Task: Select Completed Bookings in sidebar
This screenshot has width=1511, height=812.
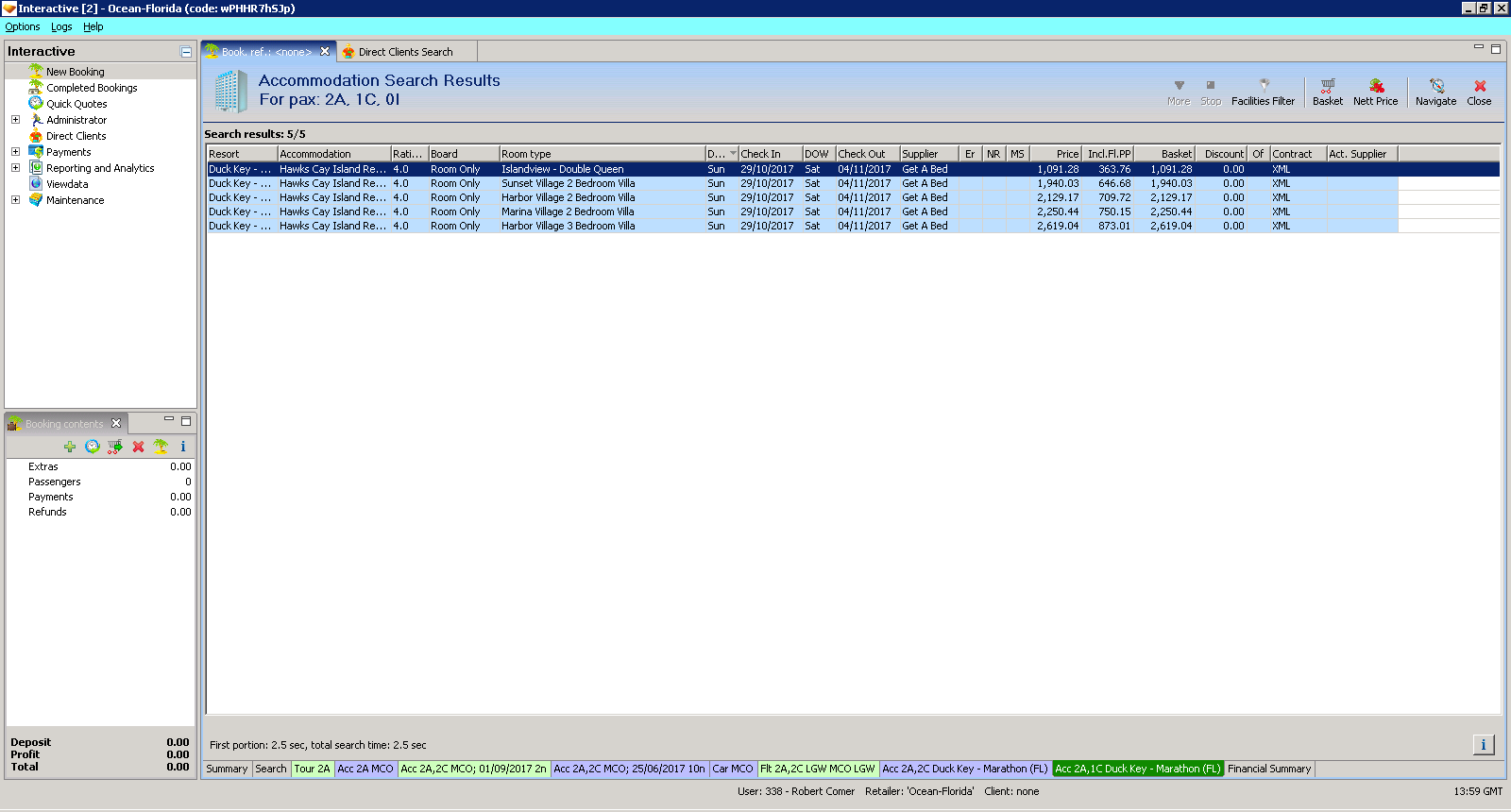Action: point(92,88)
